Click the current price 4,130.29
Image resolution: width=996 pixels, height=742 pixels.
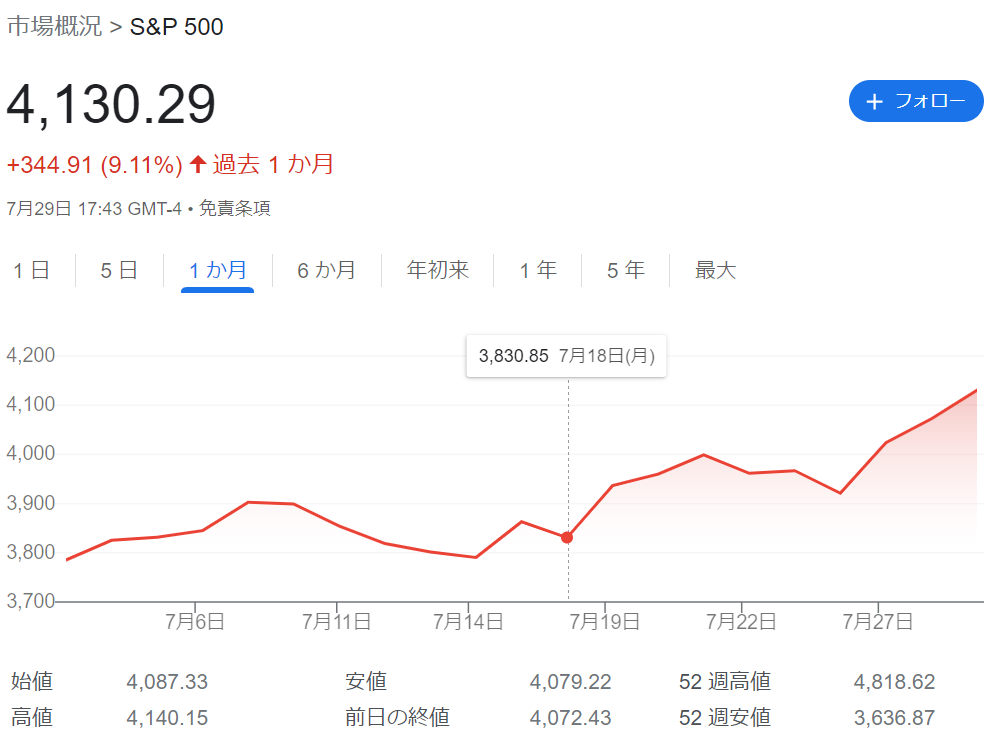coord(112,104)
